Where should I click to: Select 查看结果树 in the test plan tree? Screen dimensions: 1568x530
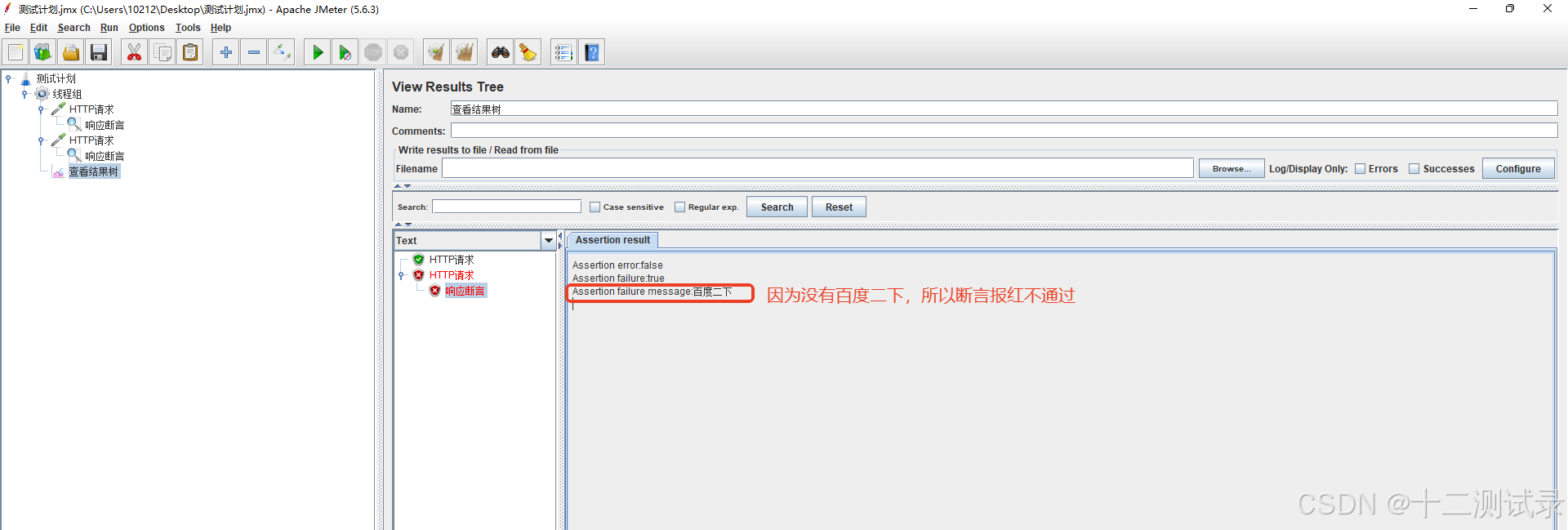coord(93,171)
